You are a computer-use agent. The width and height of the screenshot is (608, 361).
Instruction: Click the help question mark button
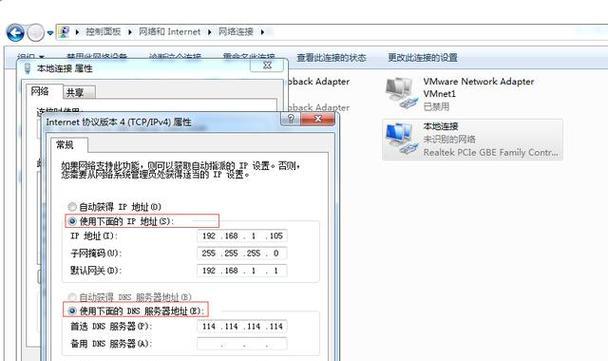pos(290,118)
